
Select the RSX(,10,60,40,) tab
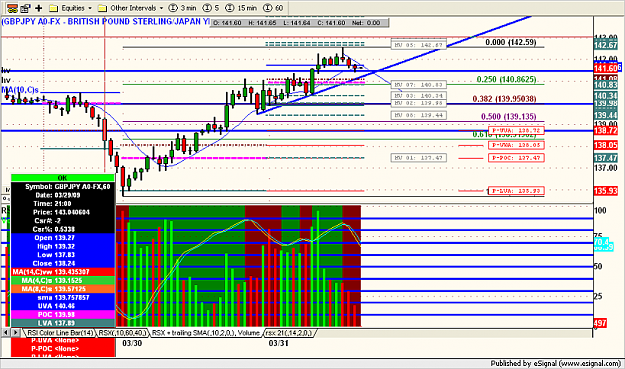coord(122,333)
